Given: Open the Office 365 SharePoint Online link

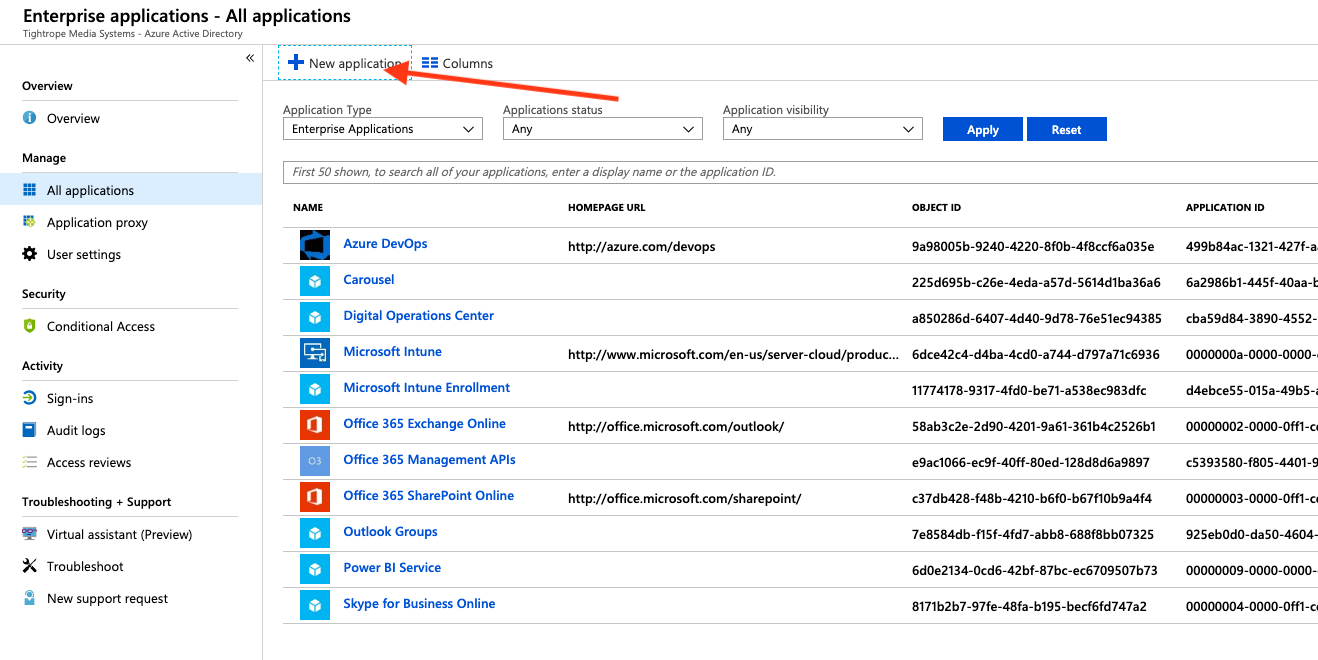Looking at the screenshot, I should [429, 496].
